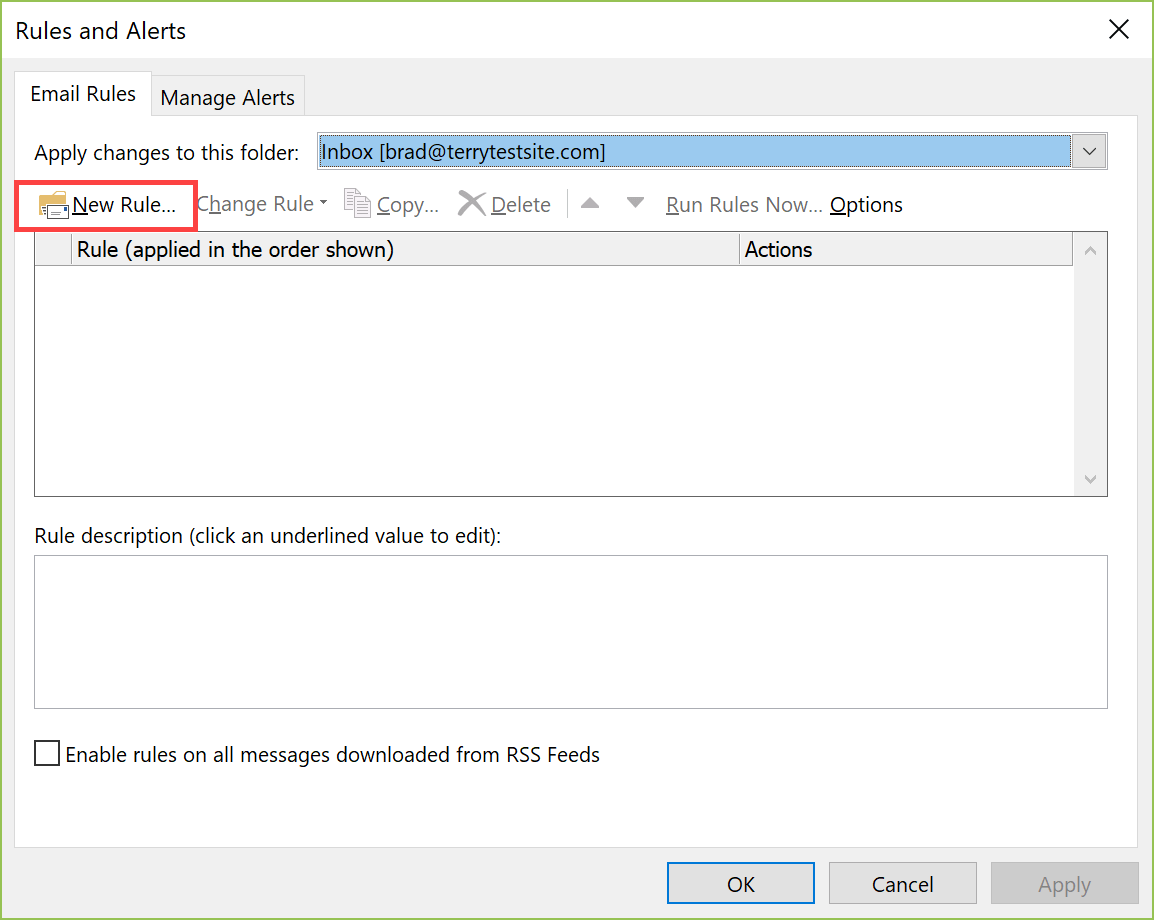This screenshot has width=1154, height=920.
Task: Select the Email Rules tab
Action: click(x=82, y=93)
